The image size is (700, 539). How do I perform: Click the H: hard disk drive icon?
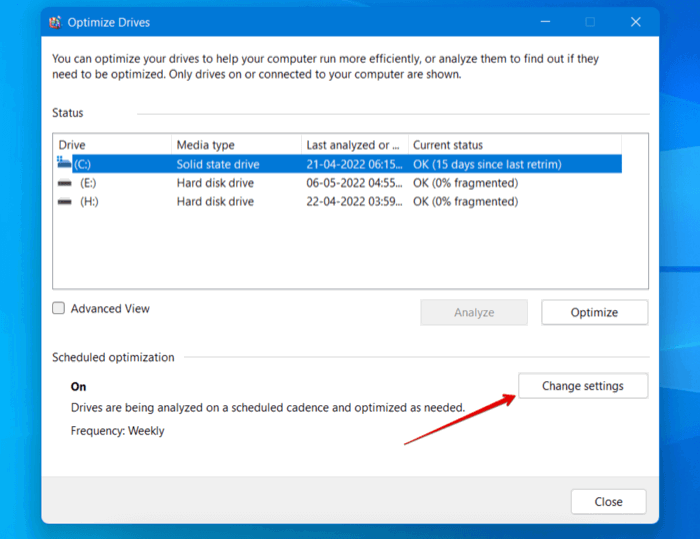tap(65, 201)
